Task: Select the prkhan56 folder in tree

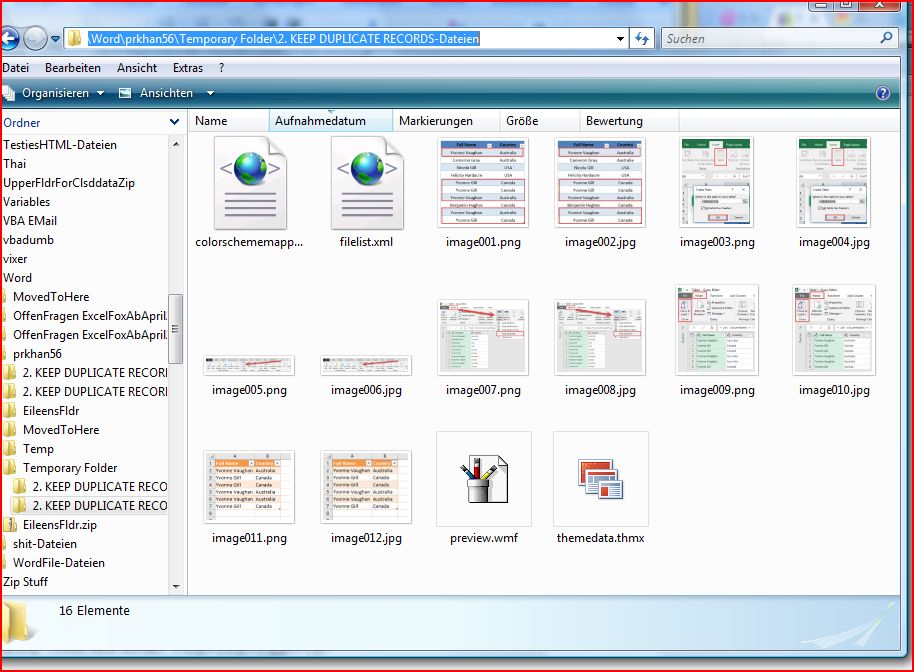Action: [x=37, y=354]
